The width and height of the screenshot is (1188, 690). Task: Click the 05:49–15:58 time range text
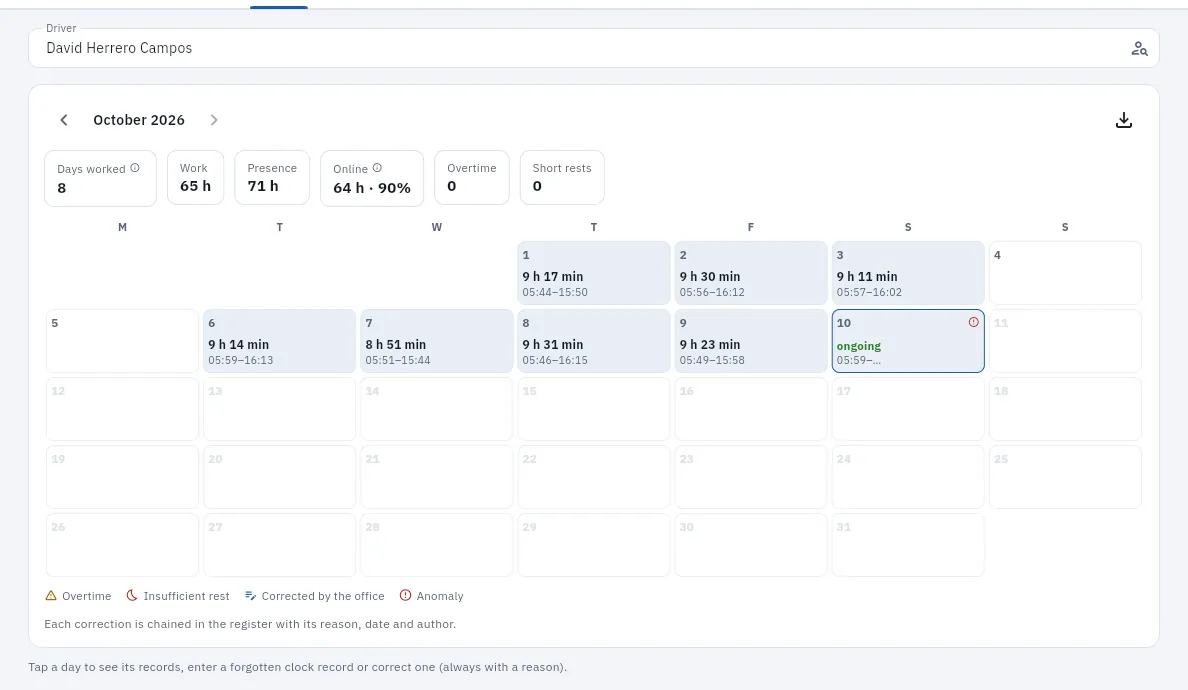(712, 361)
